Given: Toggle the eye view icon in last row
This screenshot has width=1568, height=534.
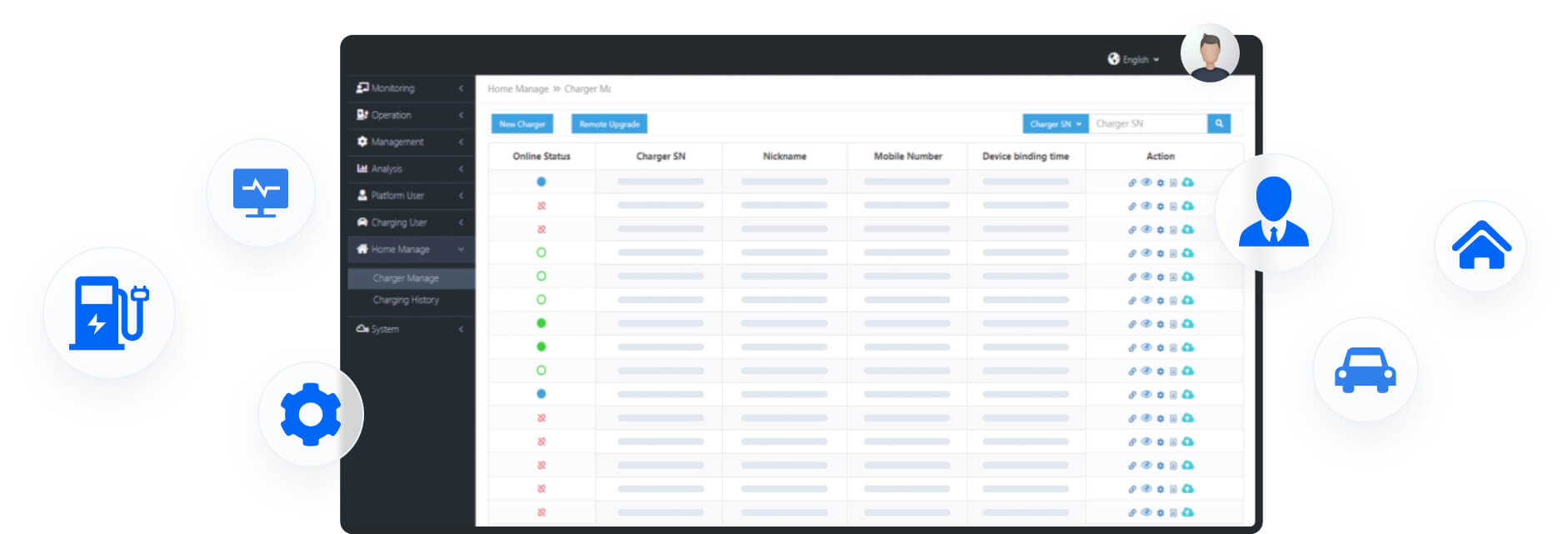Looking at the screenshot, I should click(1146, 512).
